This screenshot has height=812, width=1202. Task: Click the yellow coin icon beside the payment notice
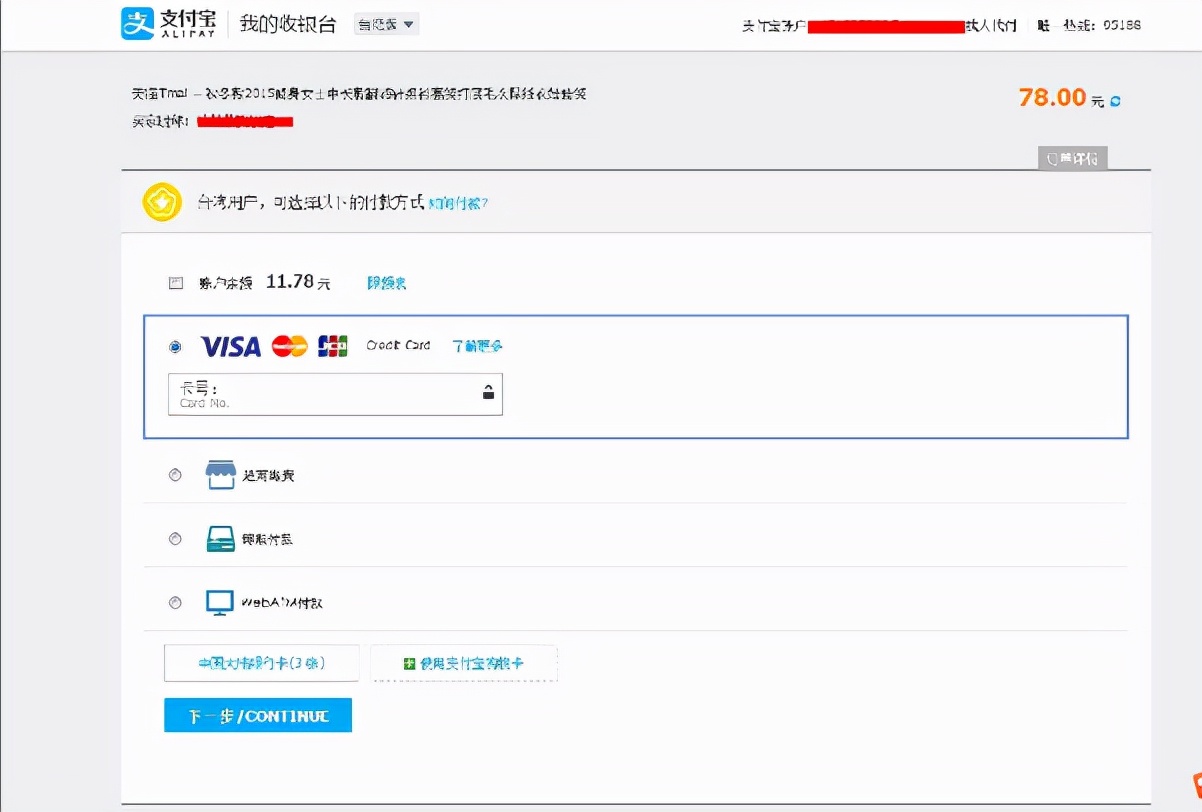click(x=161, y=201)
